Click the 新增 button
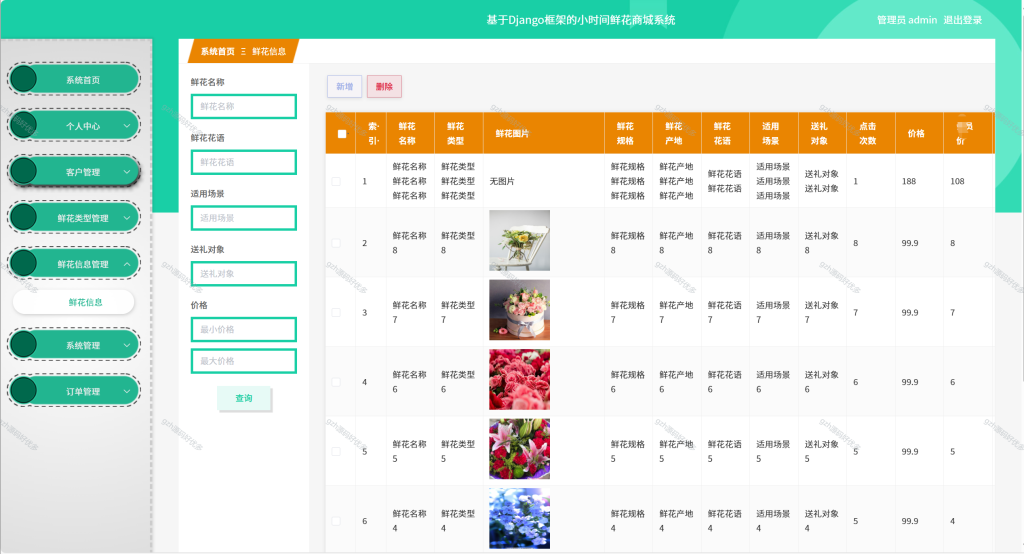This screenshot has width=1024, height=554. pyautogui.click(x=344, y=86)
